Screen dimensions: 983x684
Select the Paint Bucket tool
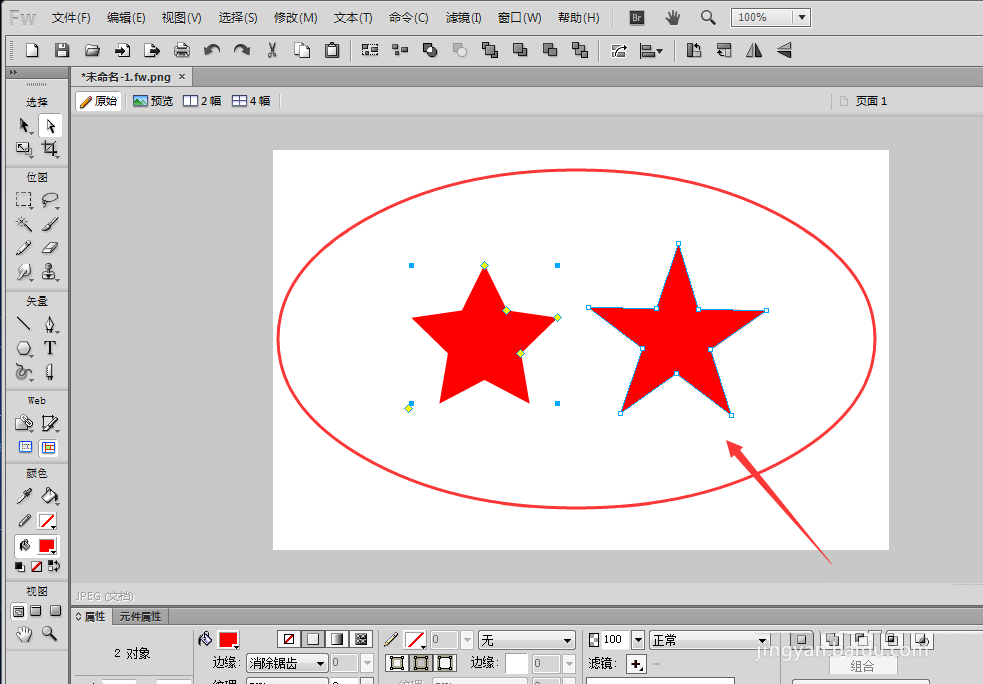tap(50, 496)
